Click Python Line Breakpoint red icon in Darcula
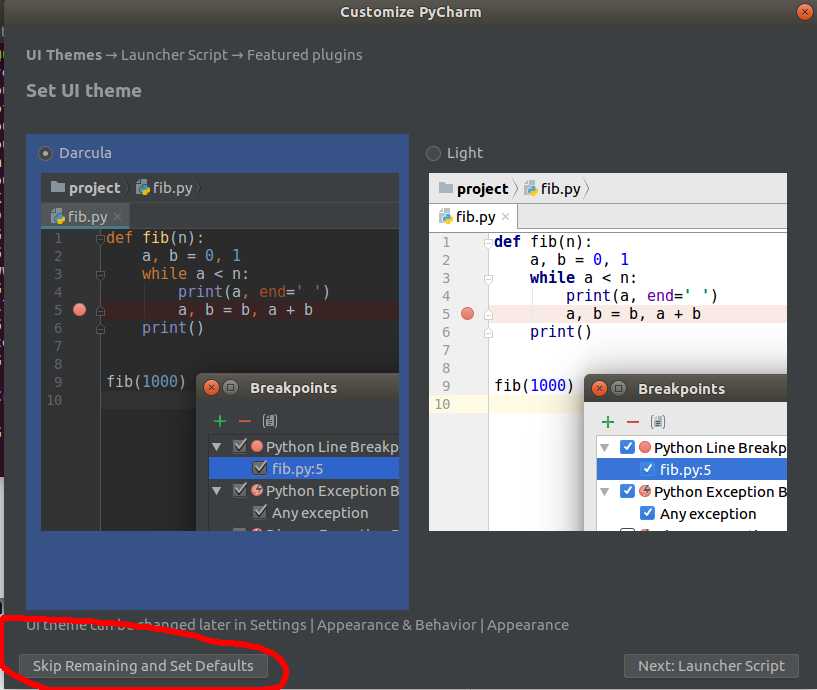This screenshot has width=817, height=690. (256, 447)
